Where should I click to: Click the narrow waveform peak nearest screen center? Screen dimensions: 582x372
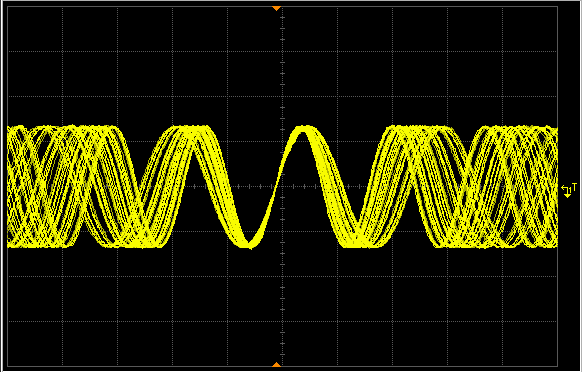pyautogui.click(x=304, y=129)
